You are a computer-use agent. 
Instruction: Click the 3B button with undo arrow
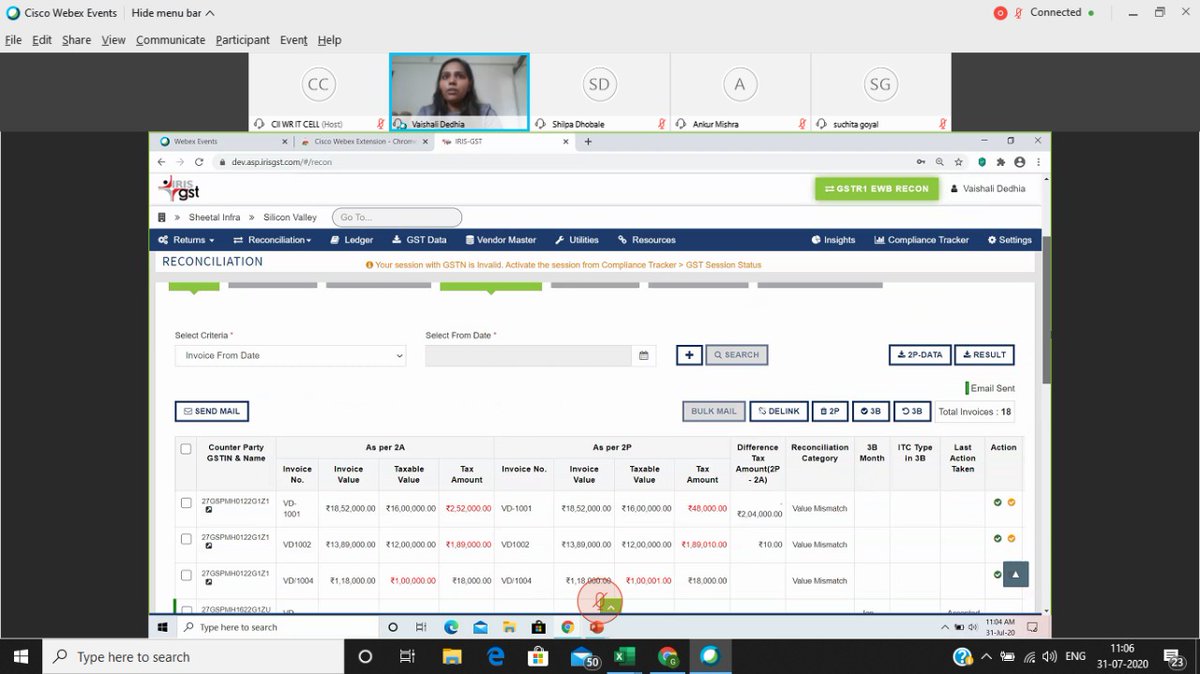911,411
